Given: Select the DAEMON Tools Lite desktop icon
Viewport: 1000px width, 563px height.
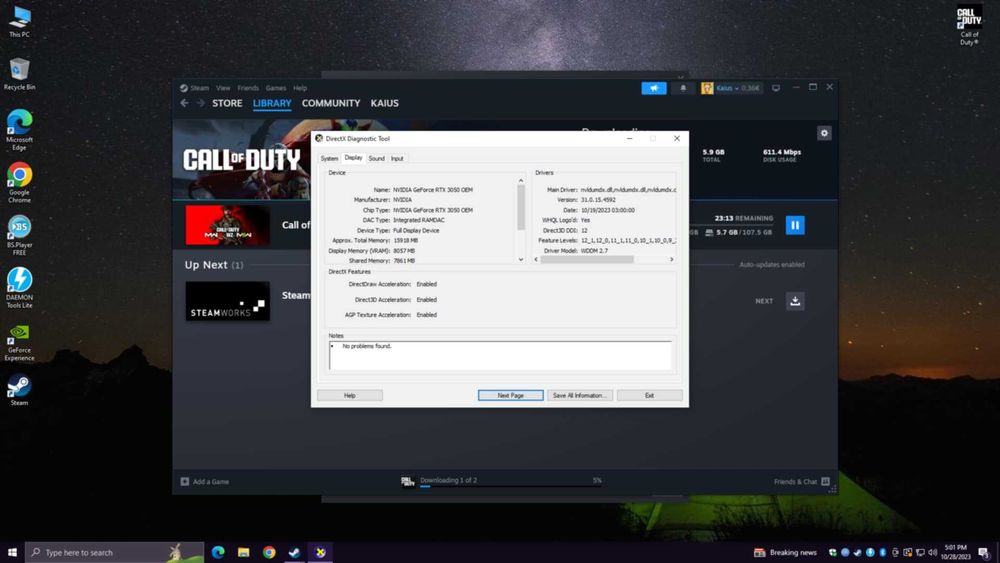Looking at the screenshot, I should click(19, 288).
